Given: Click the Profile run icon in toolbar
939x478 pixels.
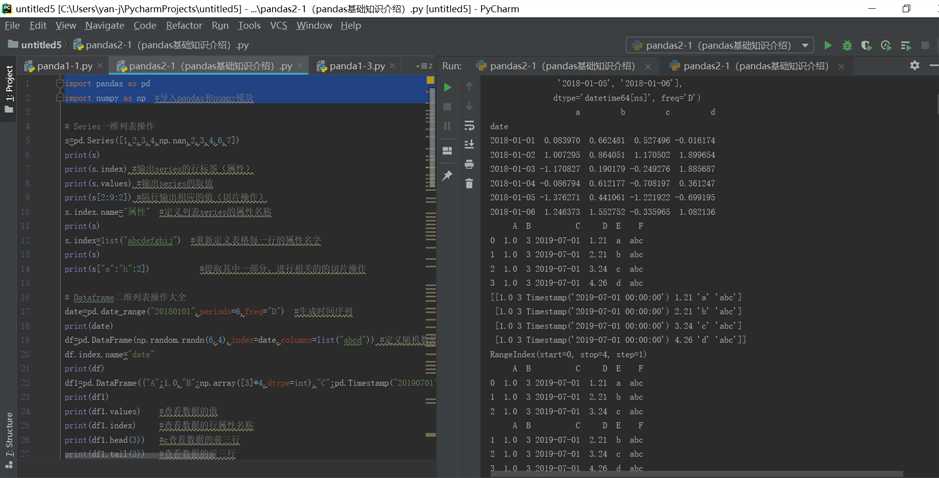Looking at the screenshot, I should (x=886, y=45).
